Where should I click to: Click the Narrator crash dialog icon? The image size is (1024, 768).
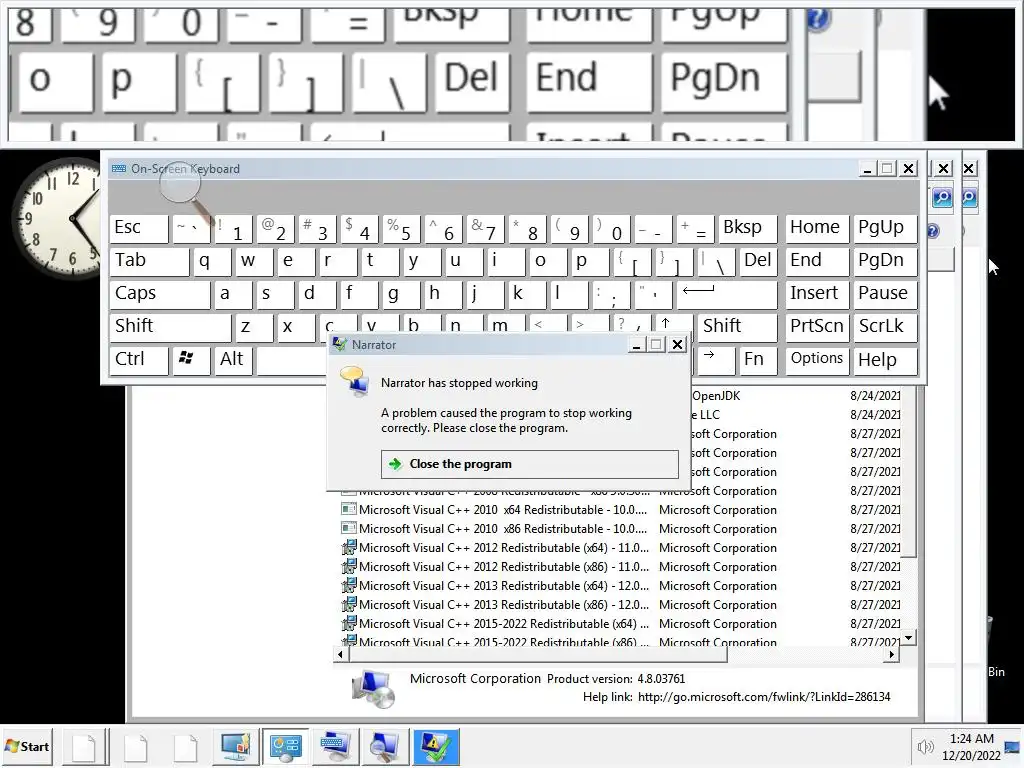[x=355, y=381]
